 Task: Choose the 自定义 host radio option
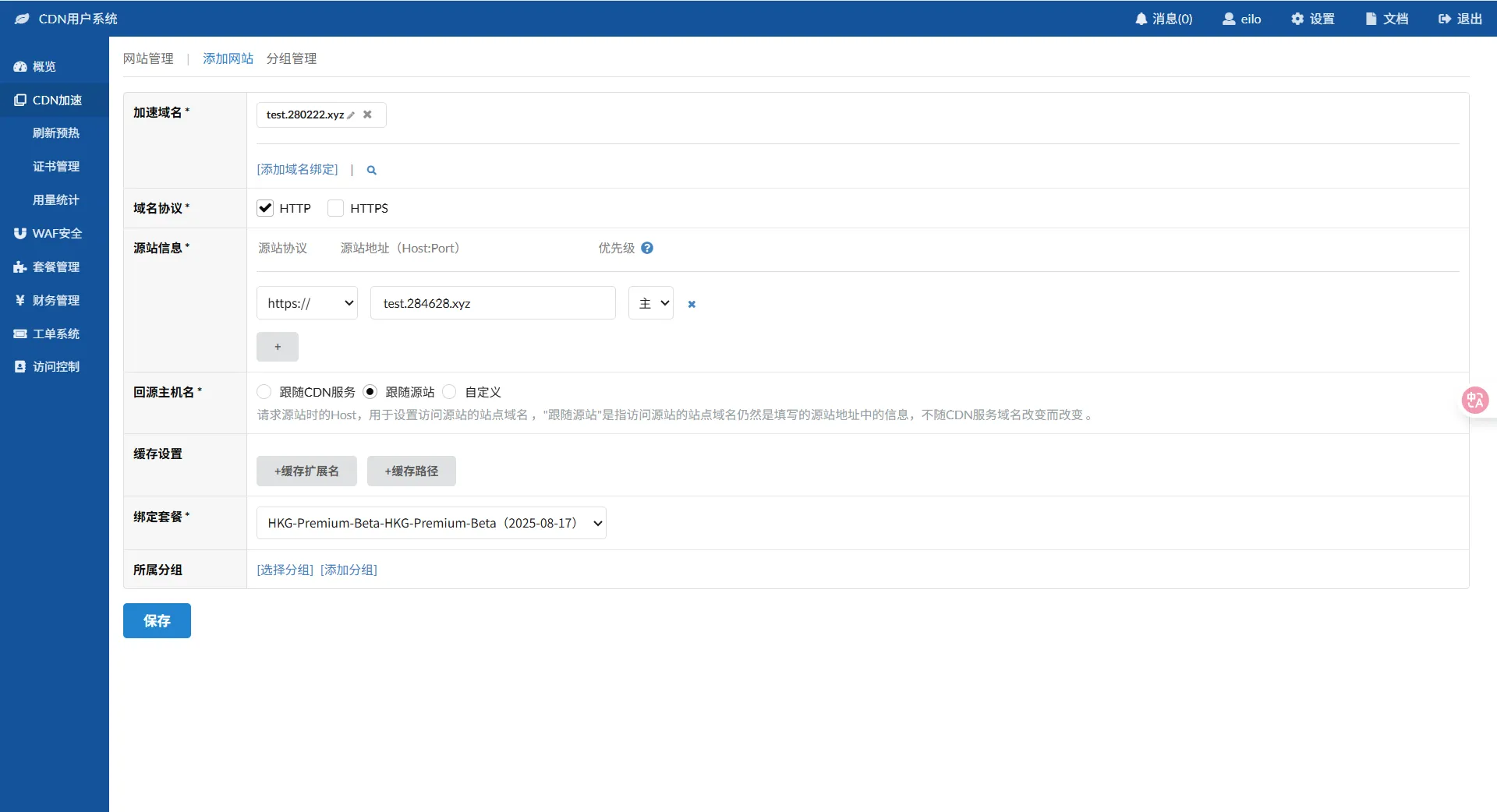coord(450,392)
